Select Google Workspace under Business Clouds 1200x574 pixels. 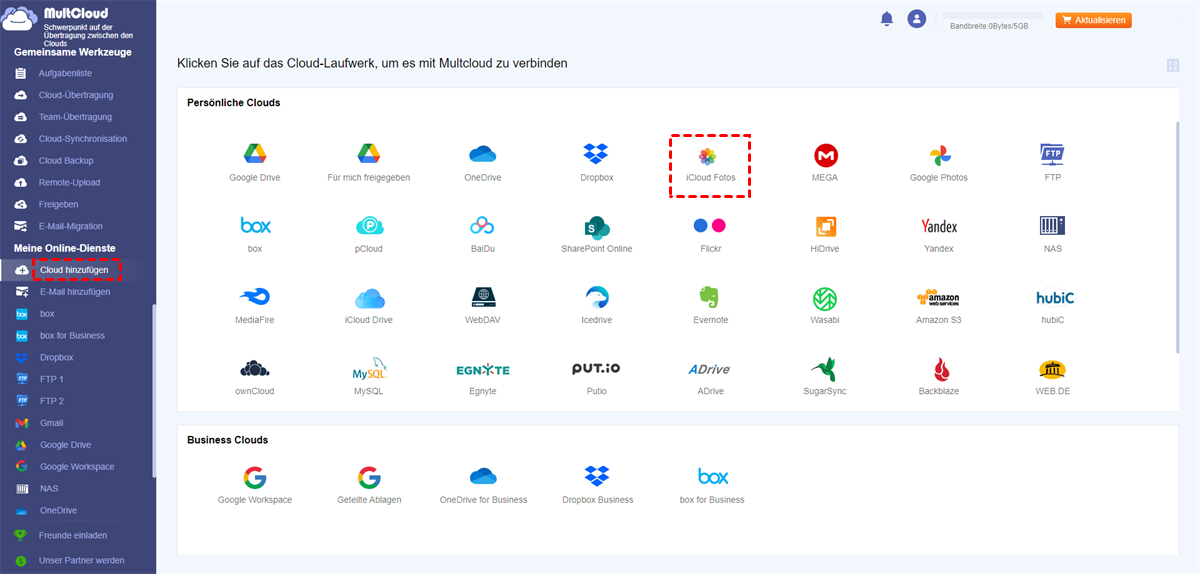click(x=255, y=476)
